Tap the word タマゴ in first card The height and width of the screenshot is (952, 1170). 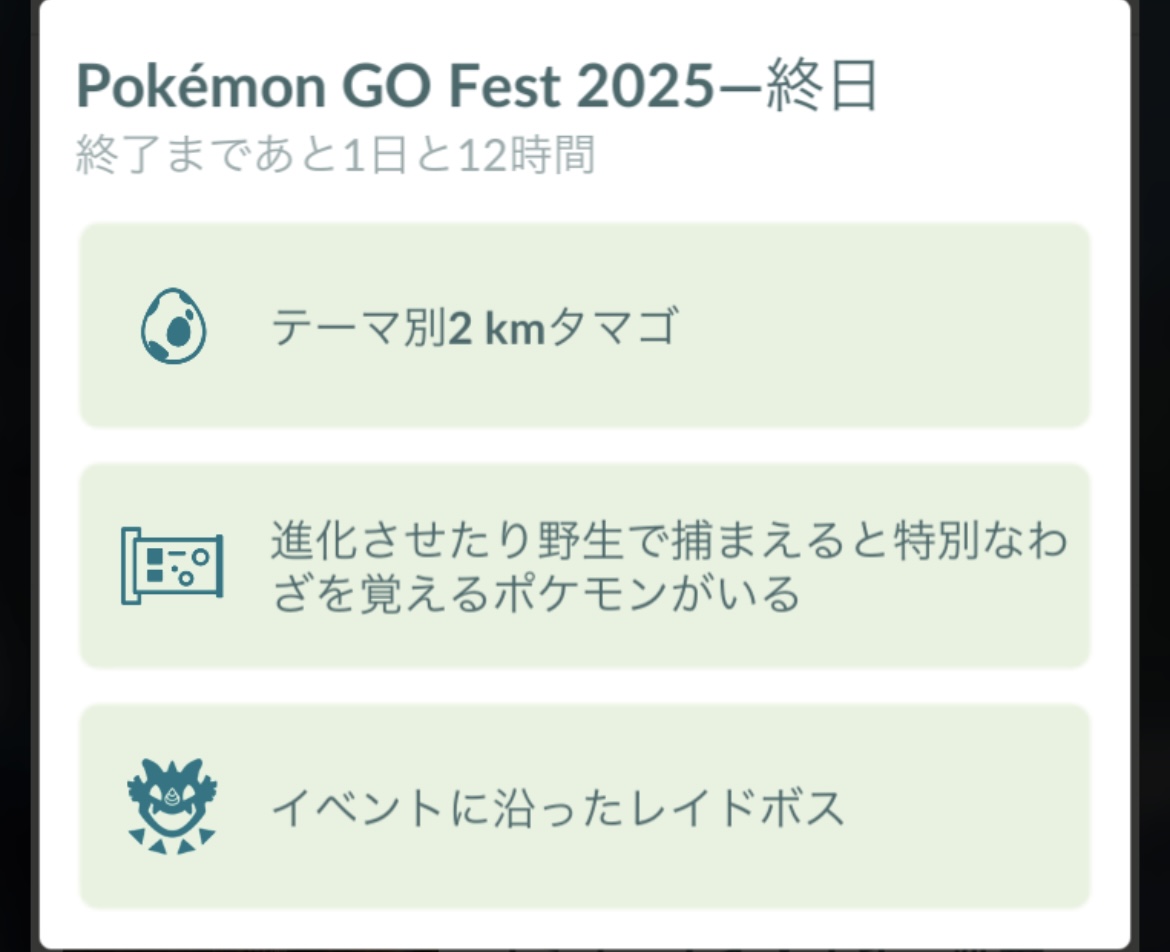coord(612,328)
